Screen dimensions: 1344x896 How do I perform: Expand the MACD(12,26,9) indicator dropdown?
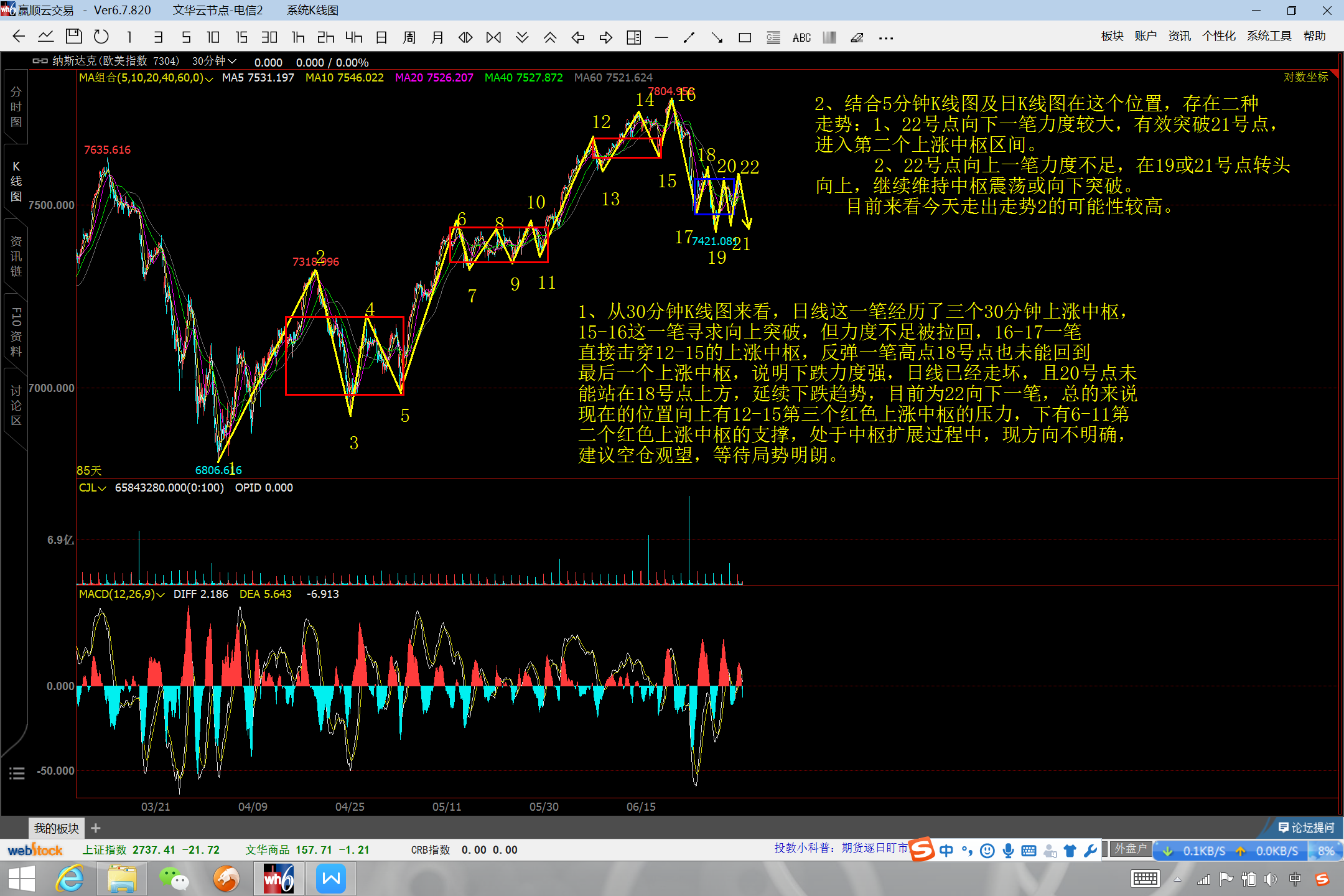[x=122, y=594]
